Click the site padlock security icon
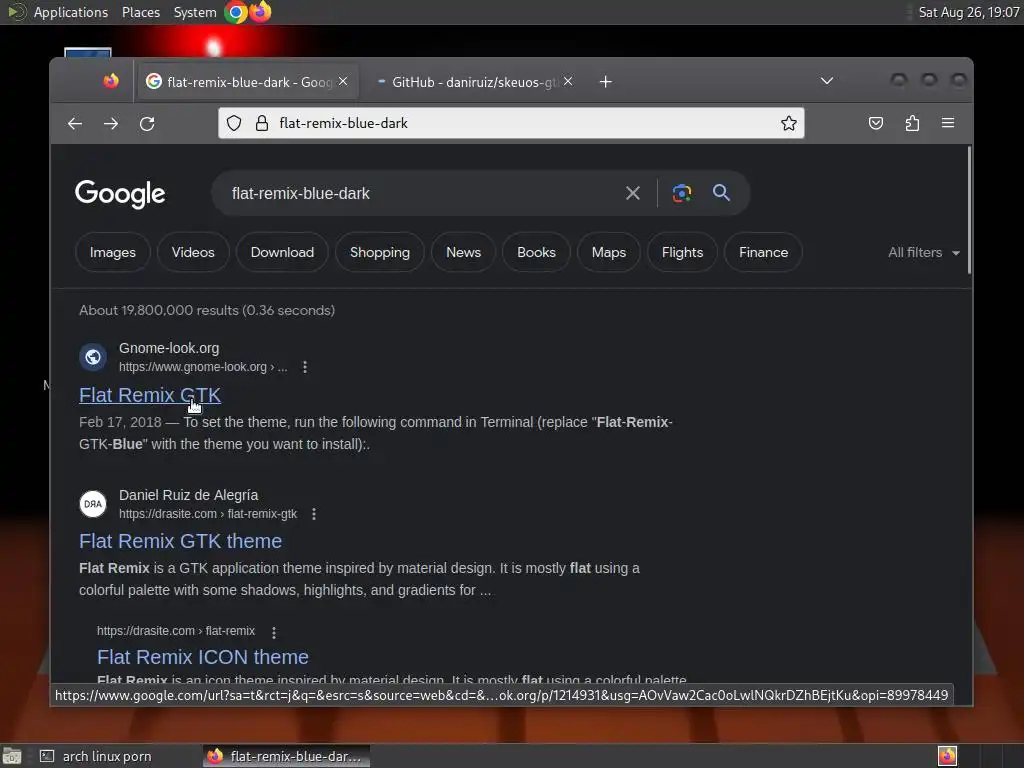 pos(262,123)
